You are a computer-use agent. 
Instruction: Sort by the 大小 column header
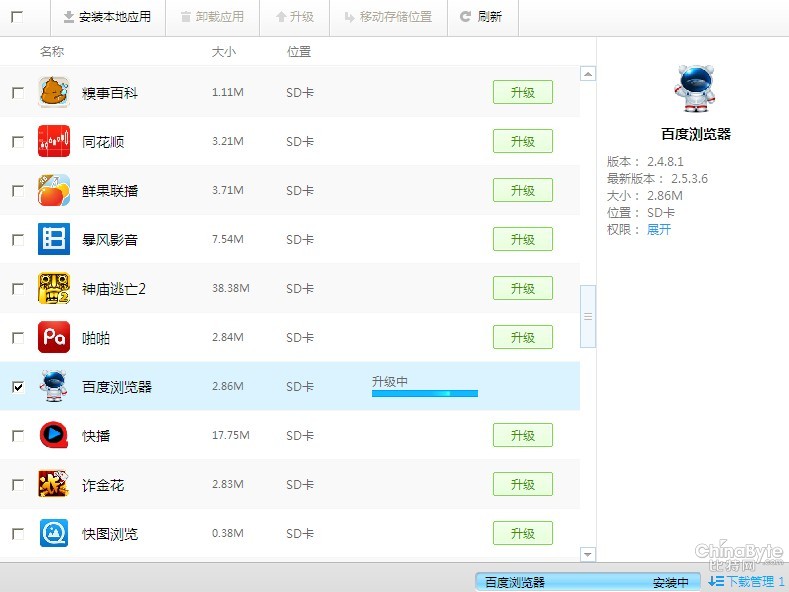pyautogui.click(x=223, y=51)
